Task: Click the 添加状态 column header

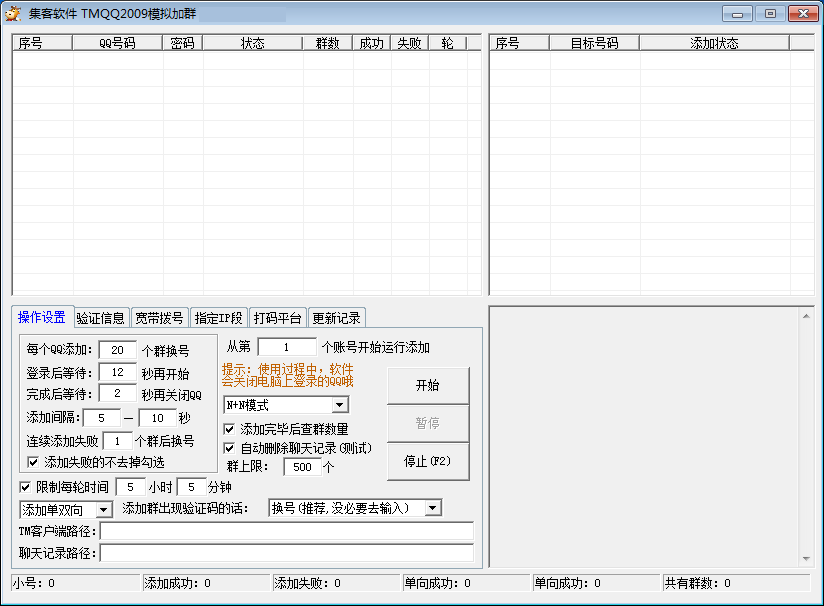Action: click(x=715, y=43)
